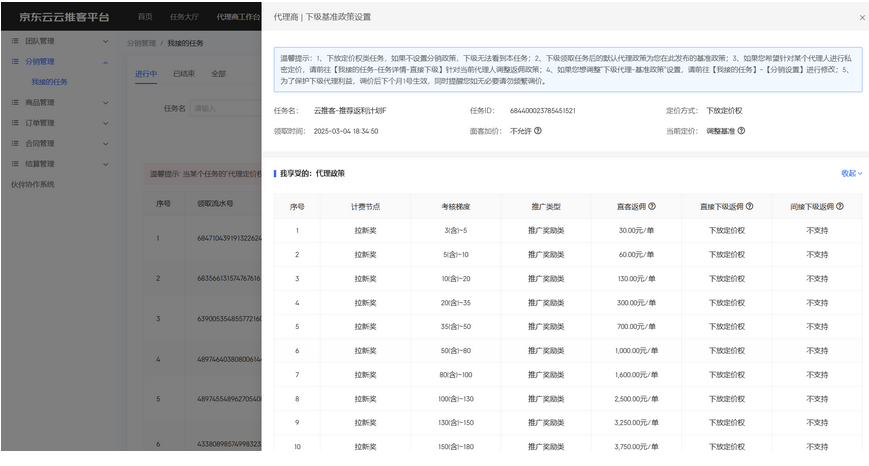The image size is (869, 466).
Task: Click the 推广类型 column header
Action: (x=546, y=207)
